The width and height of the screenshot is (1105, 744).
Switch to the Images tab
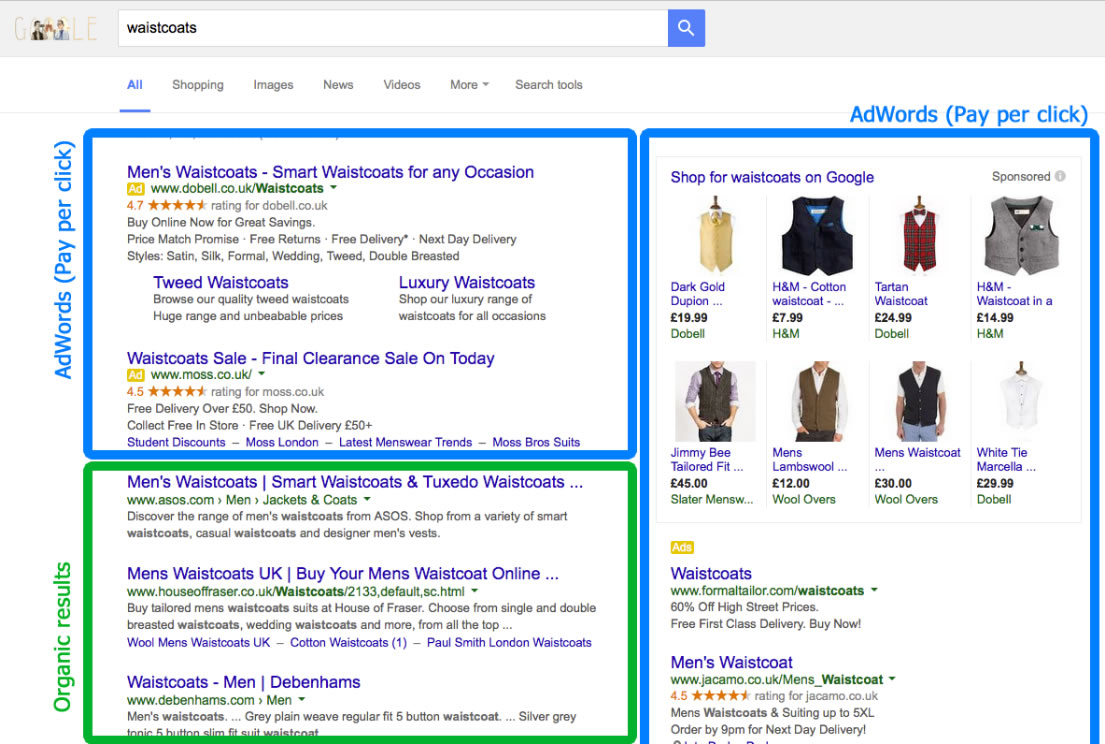[273, 85]
